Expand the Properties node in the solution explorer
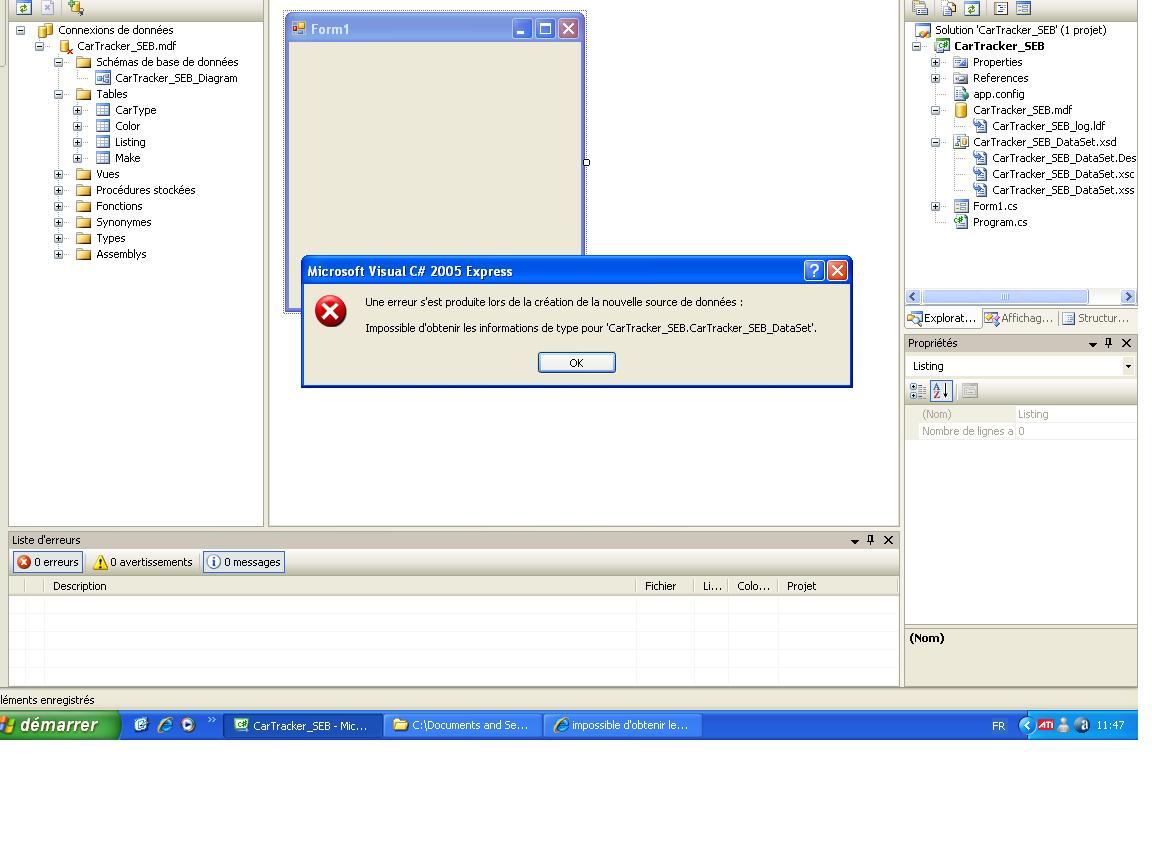This screenshot has height=864, width=1152. [x=935, y=62]
